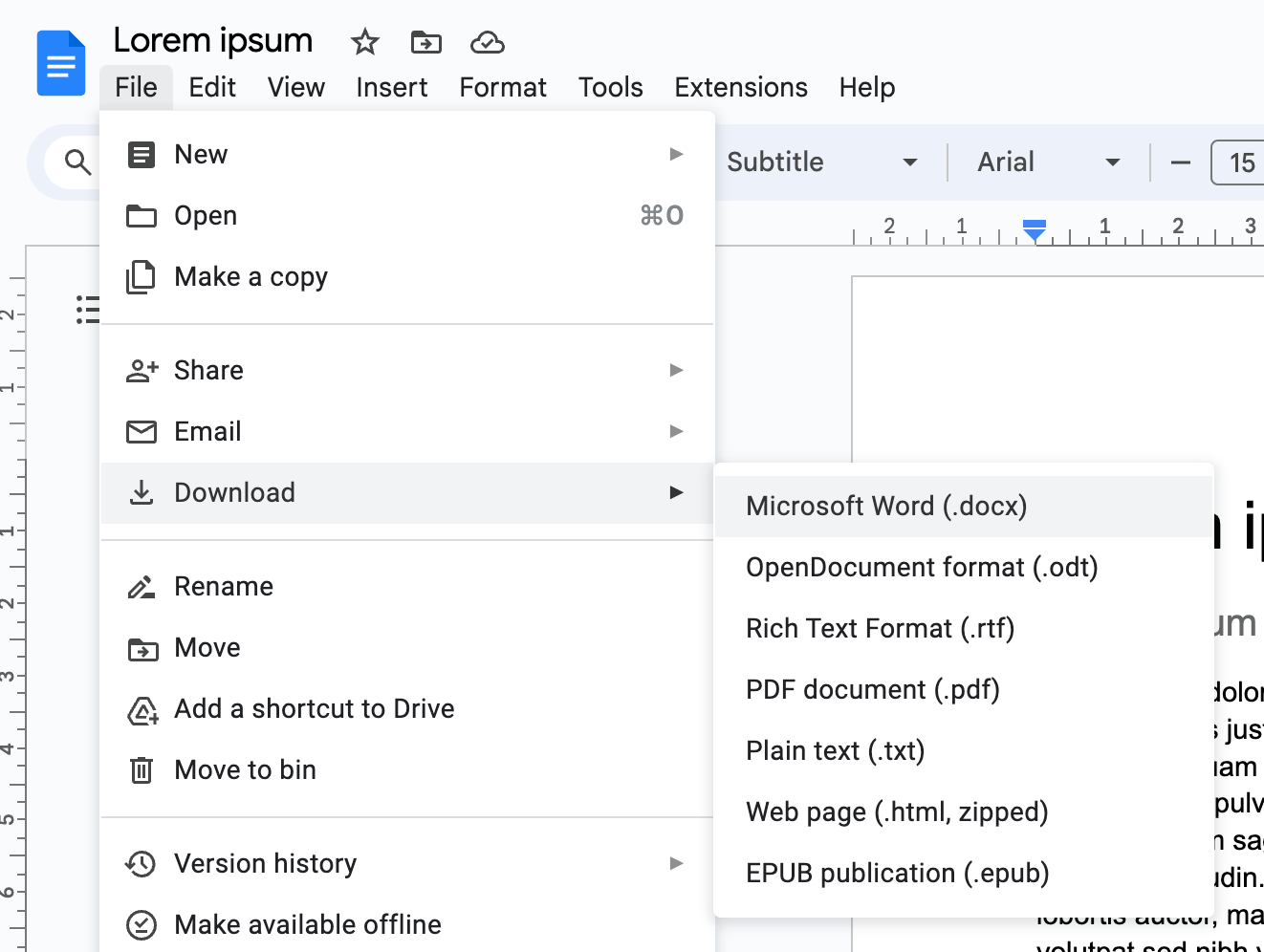
Task: Click the New document icon in the menu
Action: click(x=142, y=154)
